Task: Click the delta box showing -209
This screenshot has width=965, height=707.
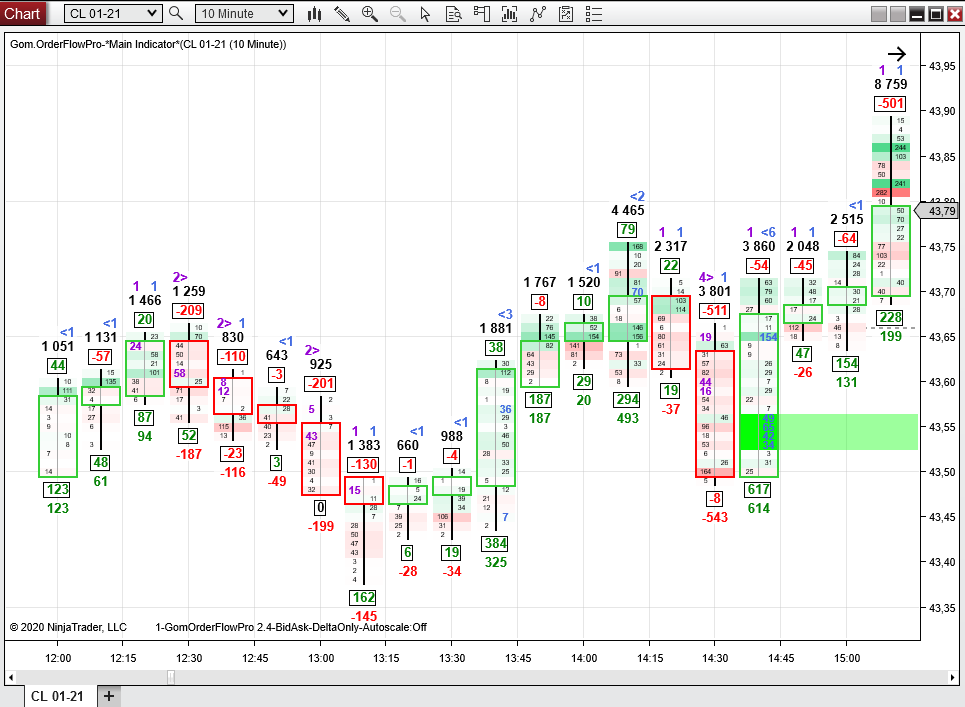Action: pyautogui.click(x=188, y=311)
